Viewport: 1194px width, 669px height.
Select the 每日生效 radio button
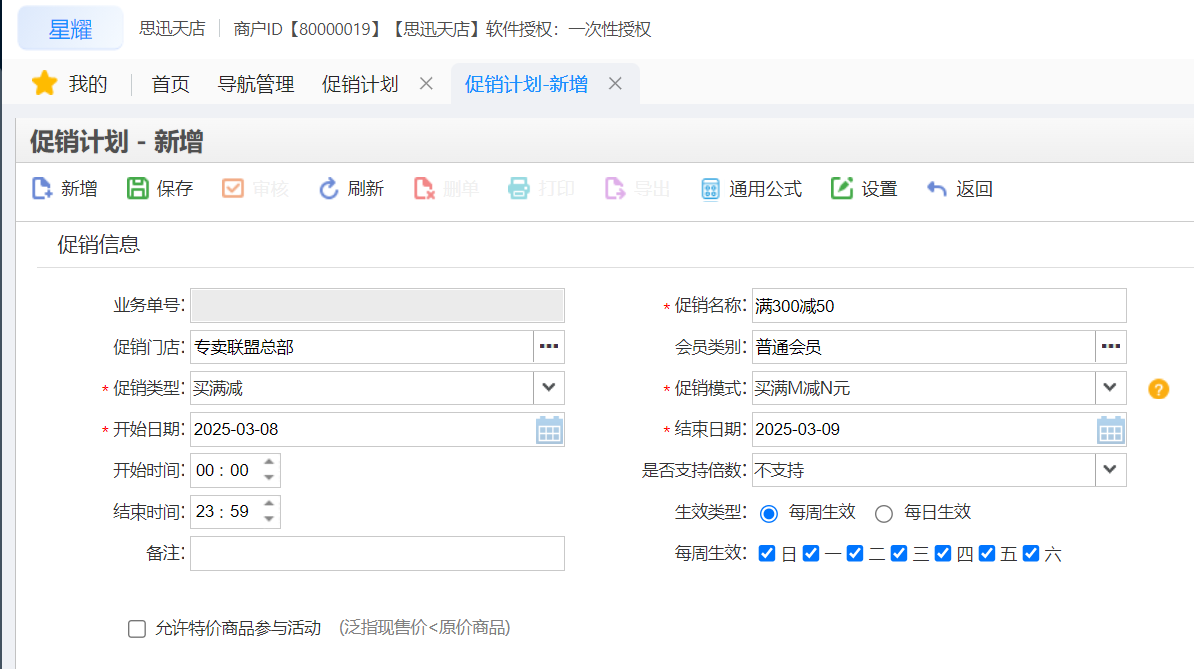click(x=884, y=513)
